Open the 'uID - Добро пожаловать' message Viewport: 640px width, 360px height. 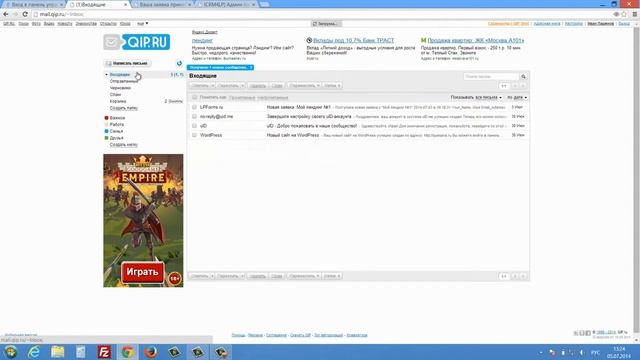click(x=312, y=126)
